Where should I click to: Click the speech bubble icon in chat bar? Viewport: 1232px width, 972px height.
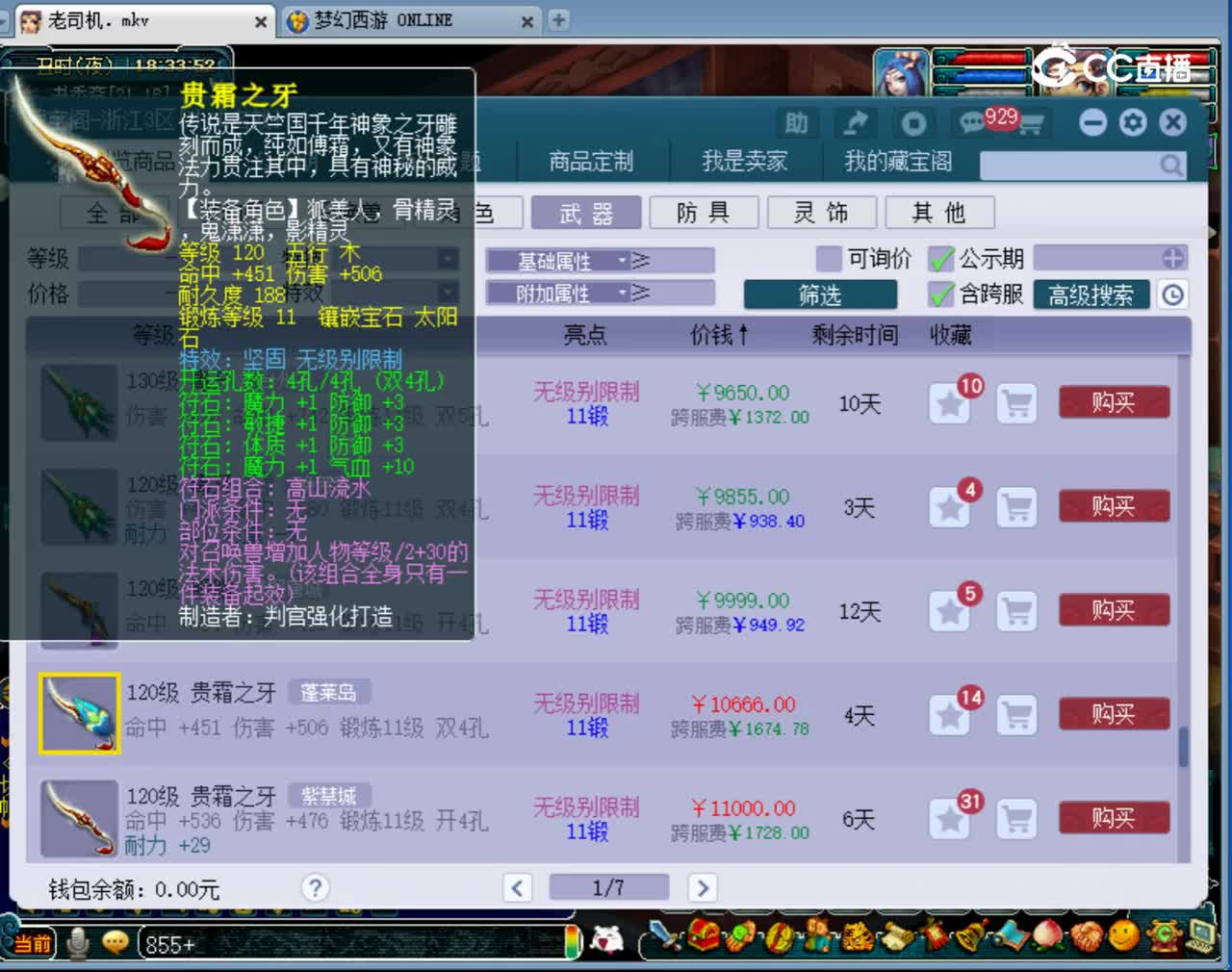[x=115, y=943]
